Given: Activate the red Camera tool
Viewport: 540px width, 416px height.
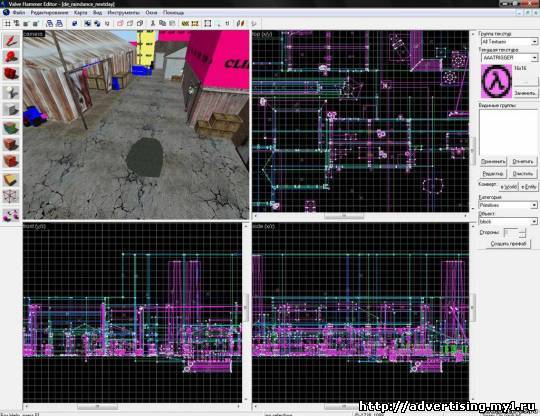Looking at the screenshot, I should click(x=11, y=73).
